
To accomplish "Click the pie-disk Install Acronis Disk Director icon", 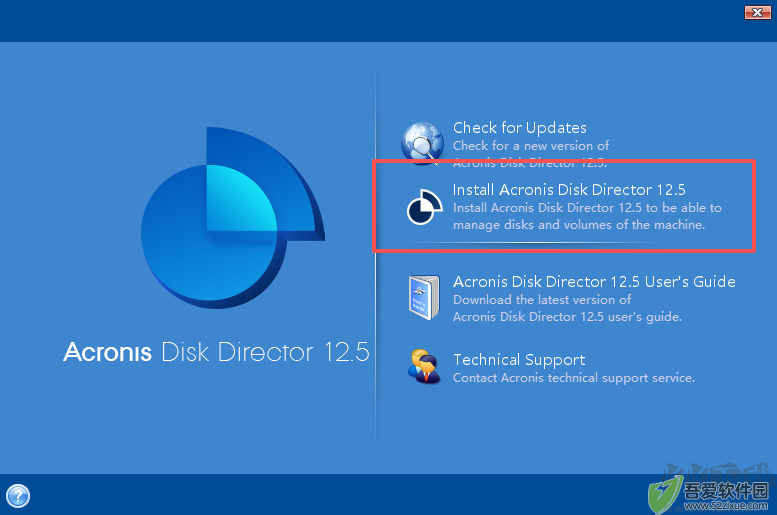I will [x=424, y=207].
